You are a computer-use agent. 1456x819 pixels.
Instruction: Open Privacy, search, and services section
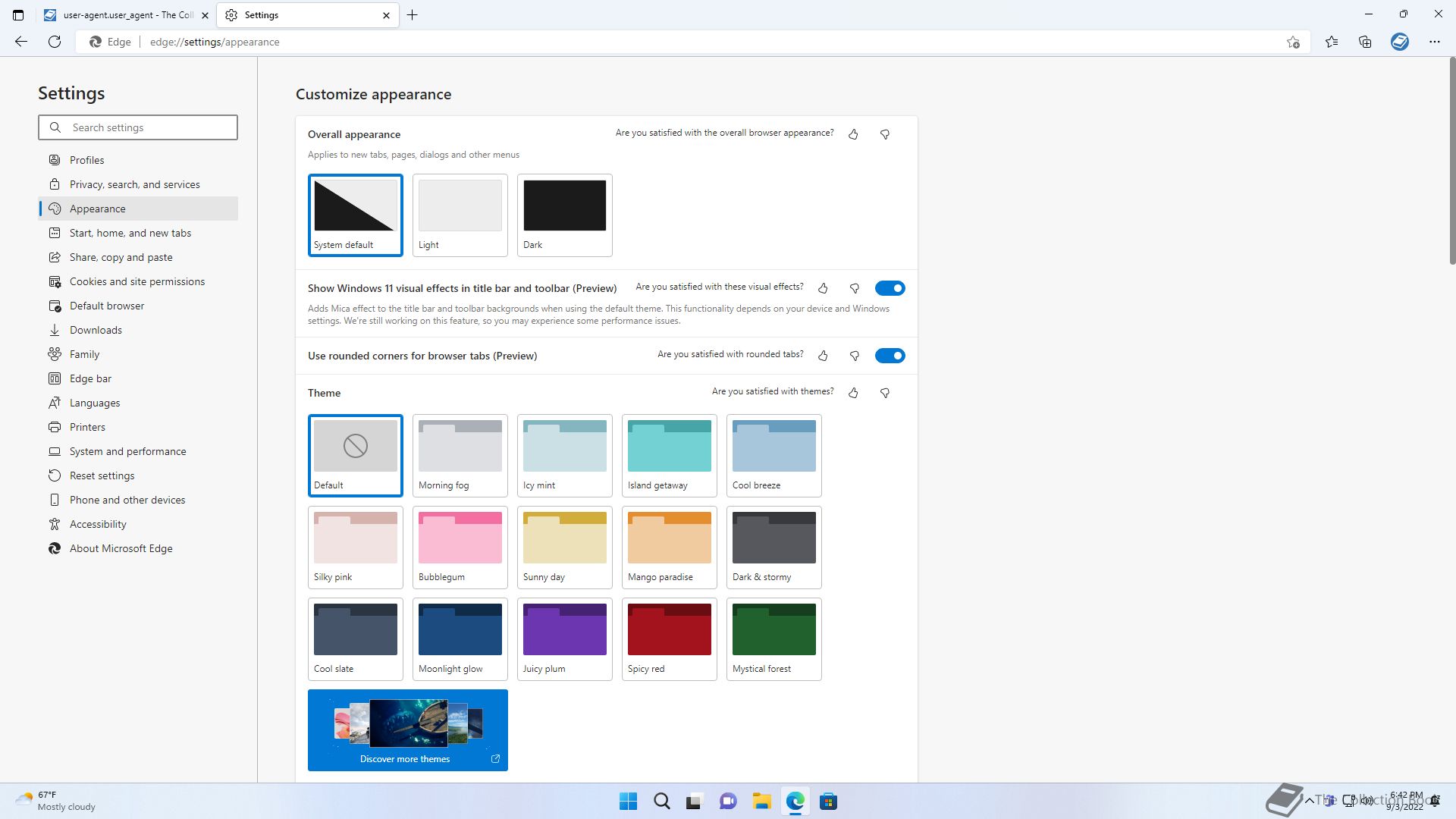tap(138, 184)
